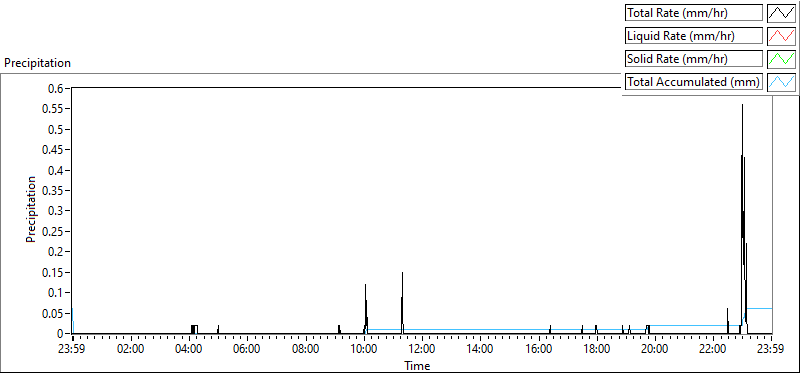The image size is (800, 373).
Task: Select the Total Accumulated (mm) legend label
Action: (693, 82)
